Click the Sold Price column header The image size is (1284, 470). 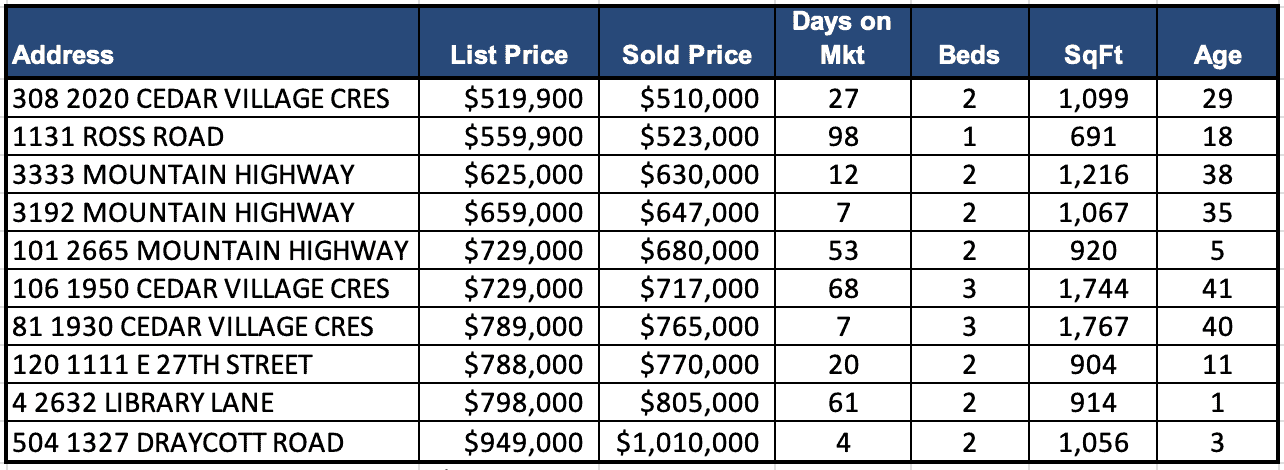tap(687, 55)
